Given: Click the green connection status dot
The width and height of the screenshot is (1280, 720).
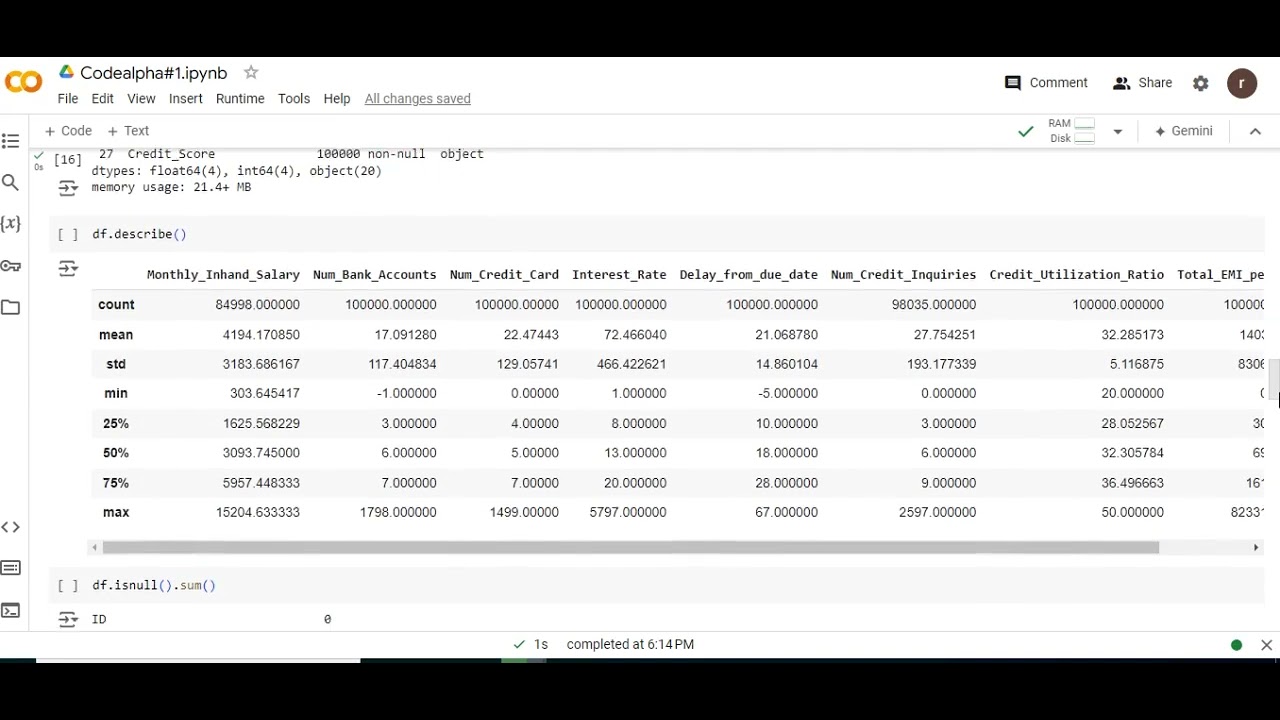Looking at the screenshot, I should 1237,645.
